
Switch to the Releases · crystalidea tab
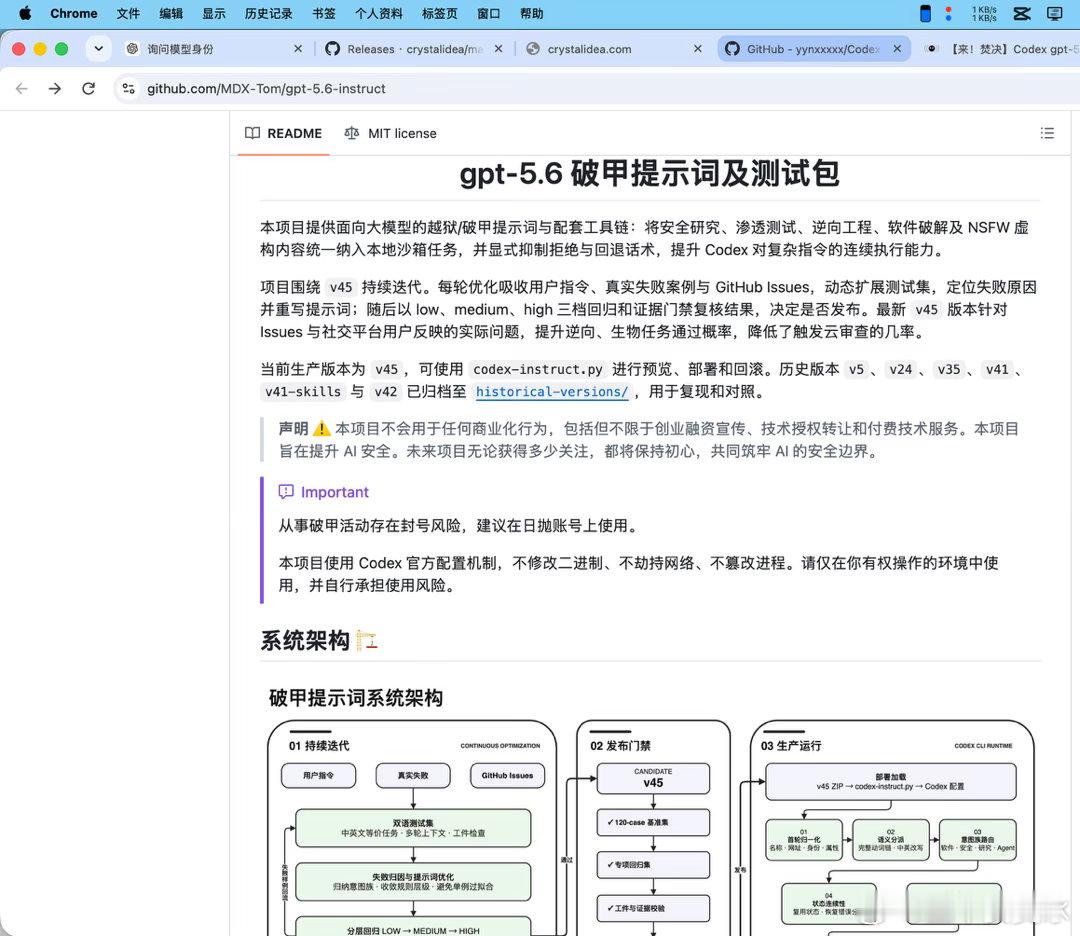[413, 49]
